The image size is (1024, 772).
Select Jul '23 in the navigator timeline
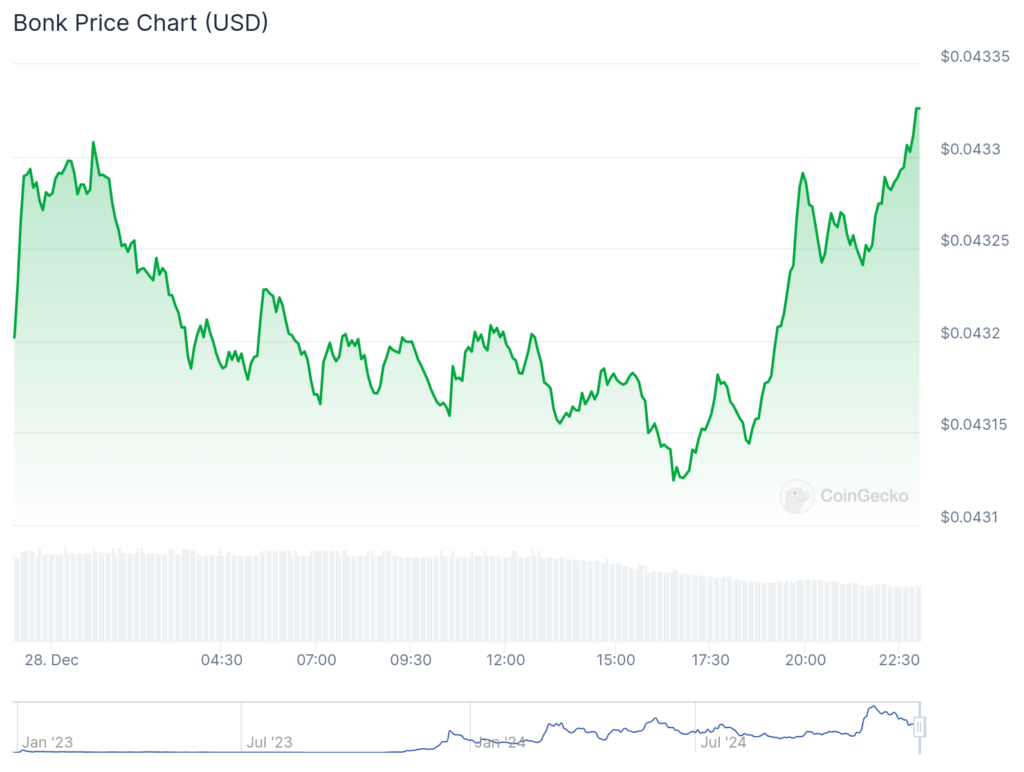(x=269, y=743)
